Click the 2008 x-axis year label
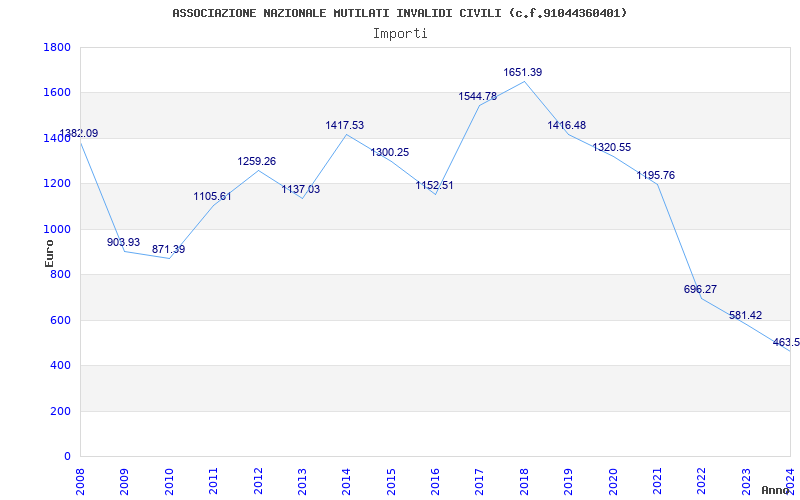This screenshot has height=500, width=800. point(80,481)
